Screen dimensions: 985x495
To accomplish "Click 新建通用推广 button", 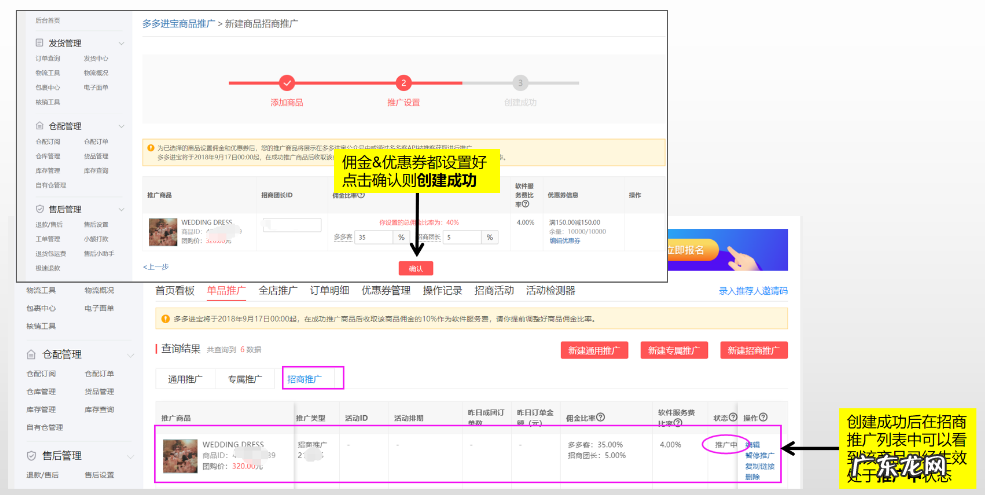I will coord(594,351).
